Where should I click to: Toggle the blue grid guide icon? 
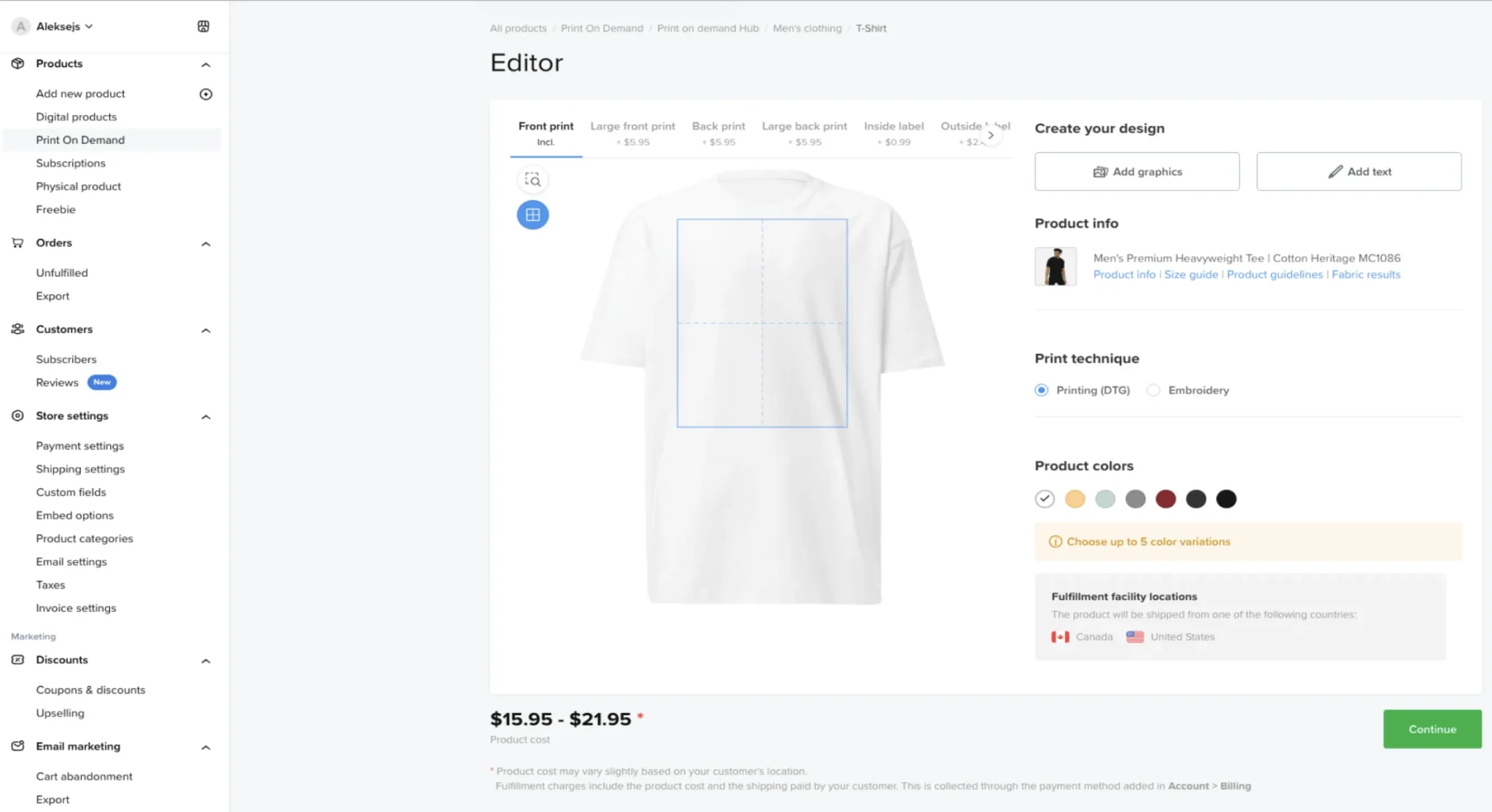[x=533, y=215]
